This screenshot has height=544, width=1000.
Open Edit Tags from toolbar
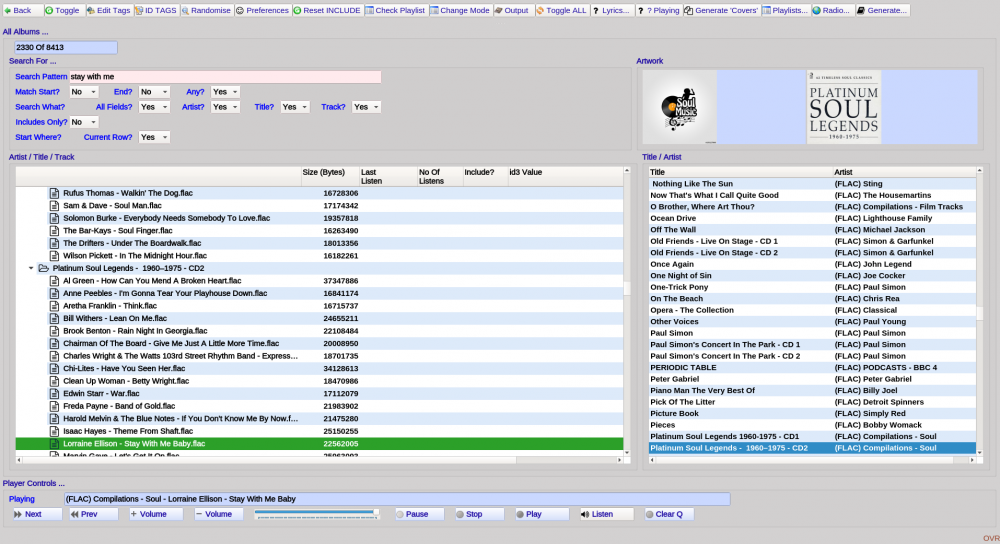click(x=109, y=10)
